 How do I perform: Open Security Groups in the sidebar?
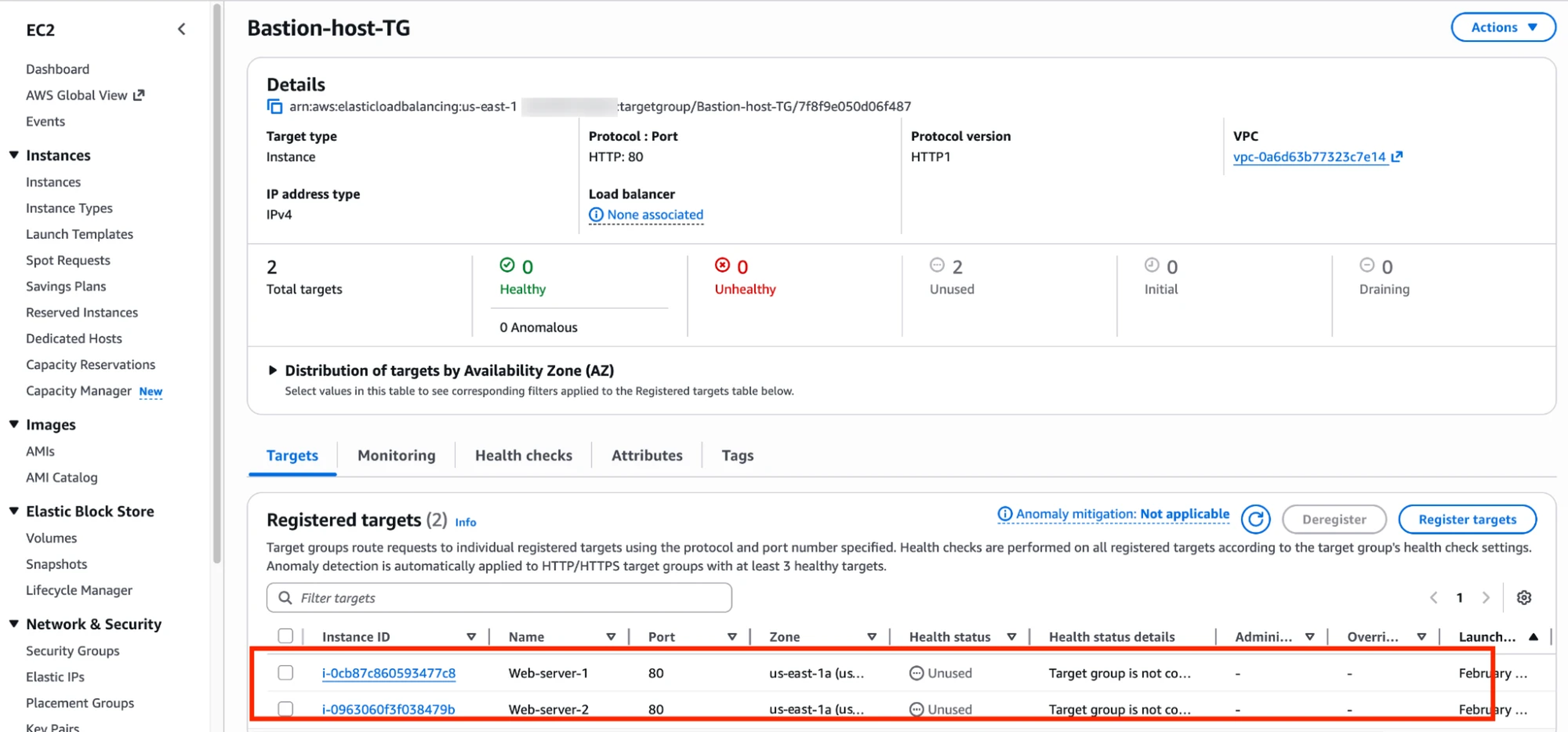pos(72,651)
